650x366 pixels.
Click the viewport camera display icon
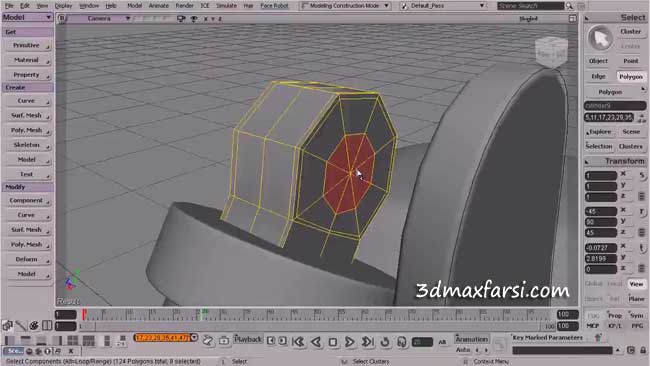[181, 19]
